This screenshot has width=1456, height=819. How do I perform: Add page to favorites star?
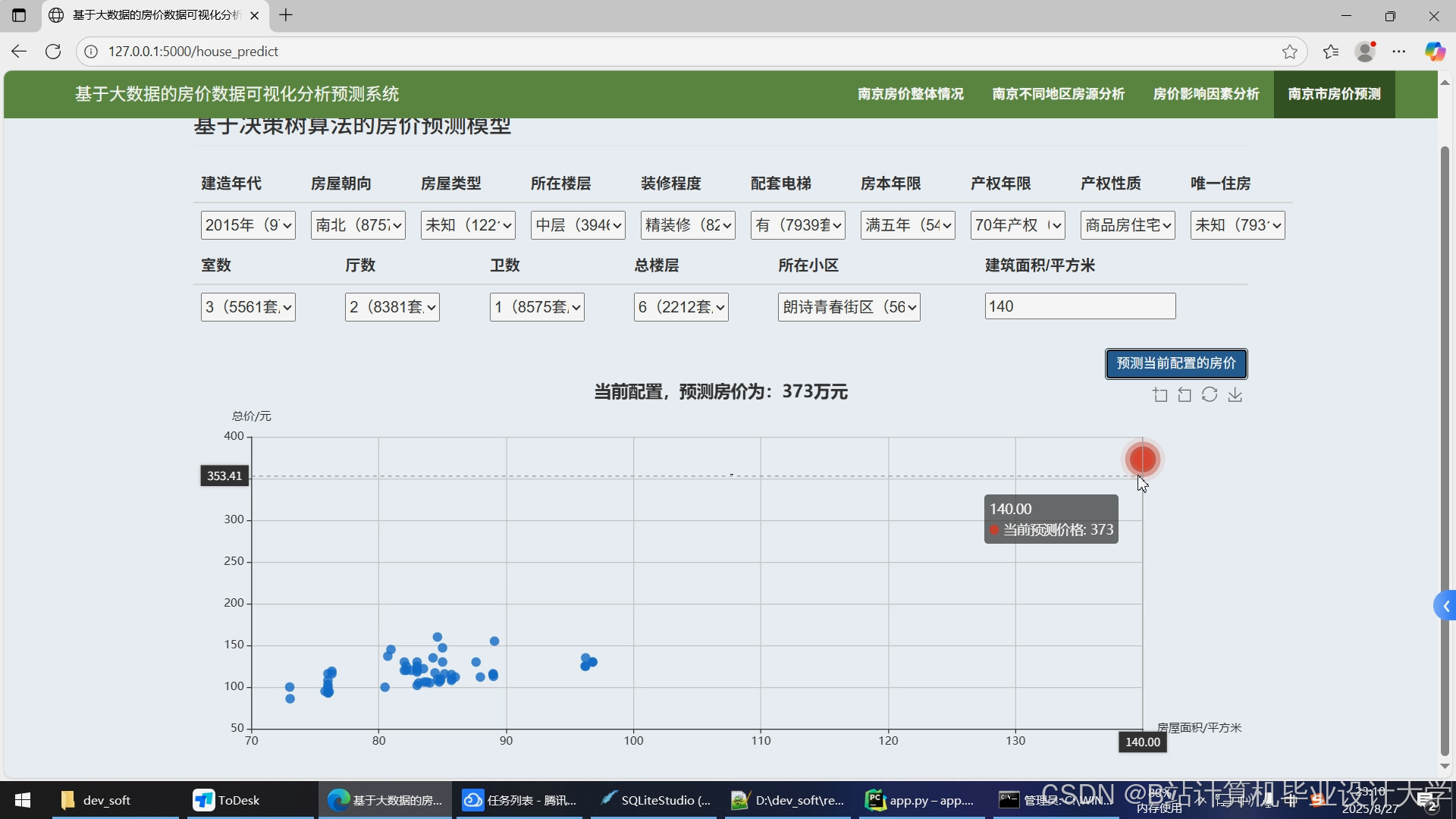click(x=1289, y=52)
